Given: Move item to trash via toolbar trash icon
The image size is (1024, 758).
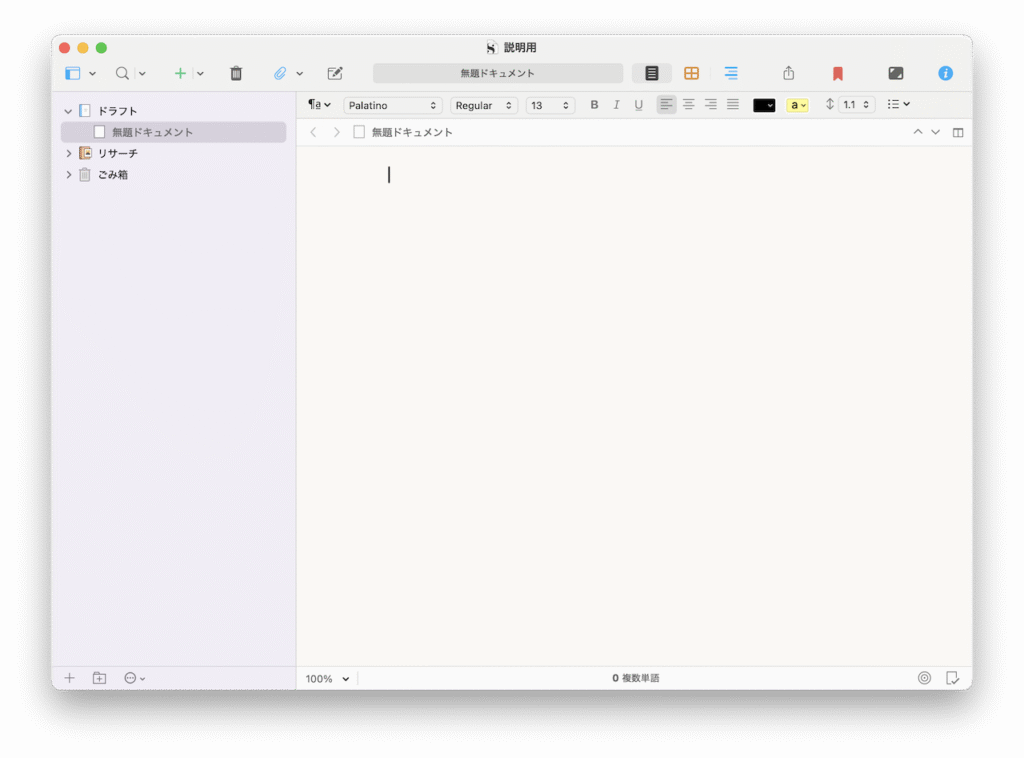Looking at the screenshot, I should 236,73.
